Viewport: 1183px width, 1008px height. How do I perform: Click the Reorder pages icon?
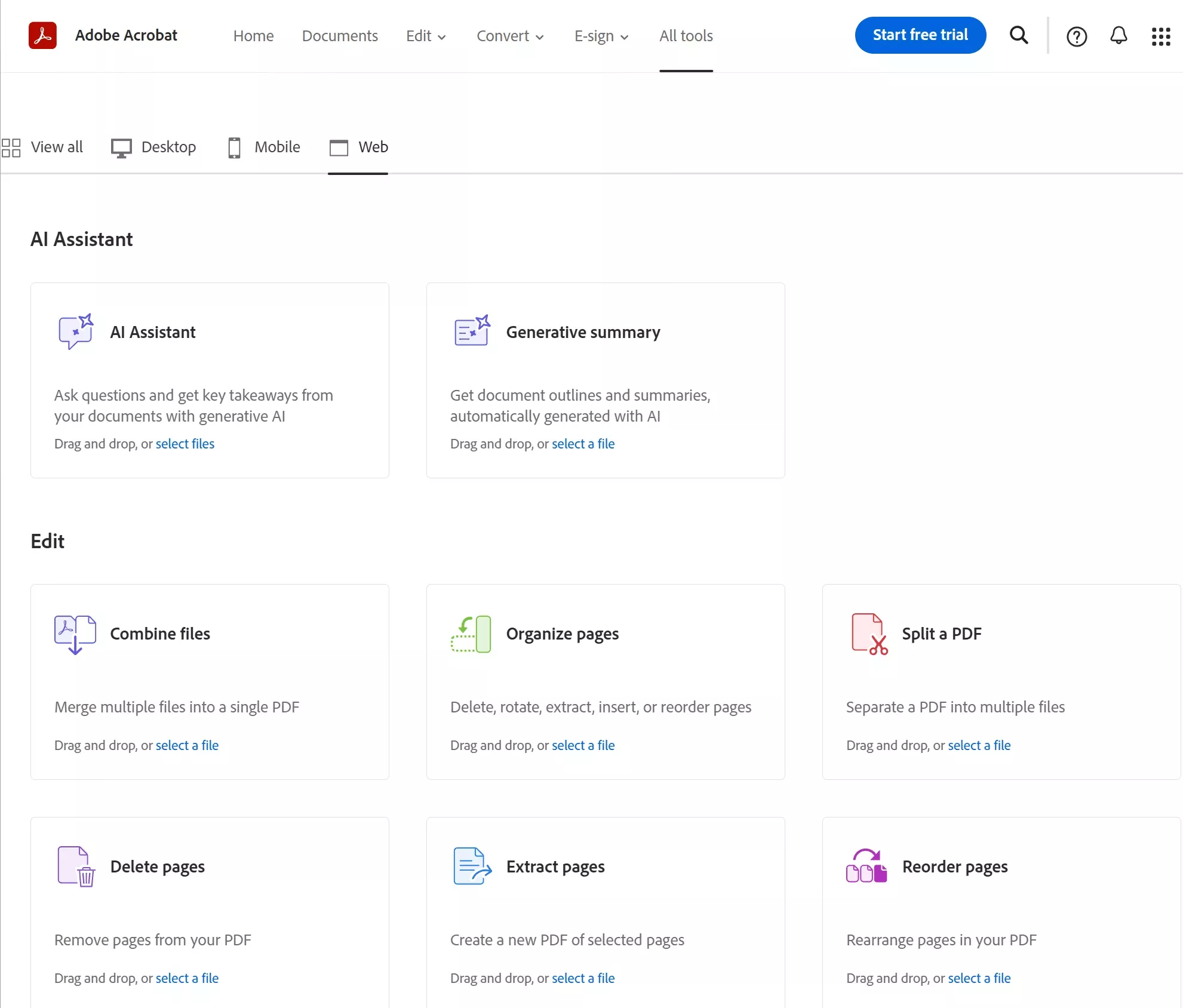[866, 866]
